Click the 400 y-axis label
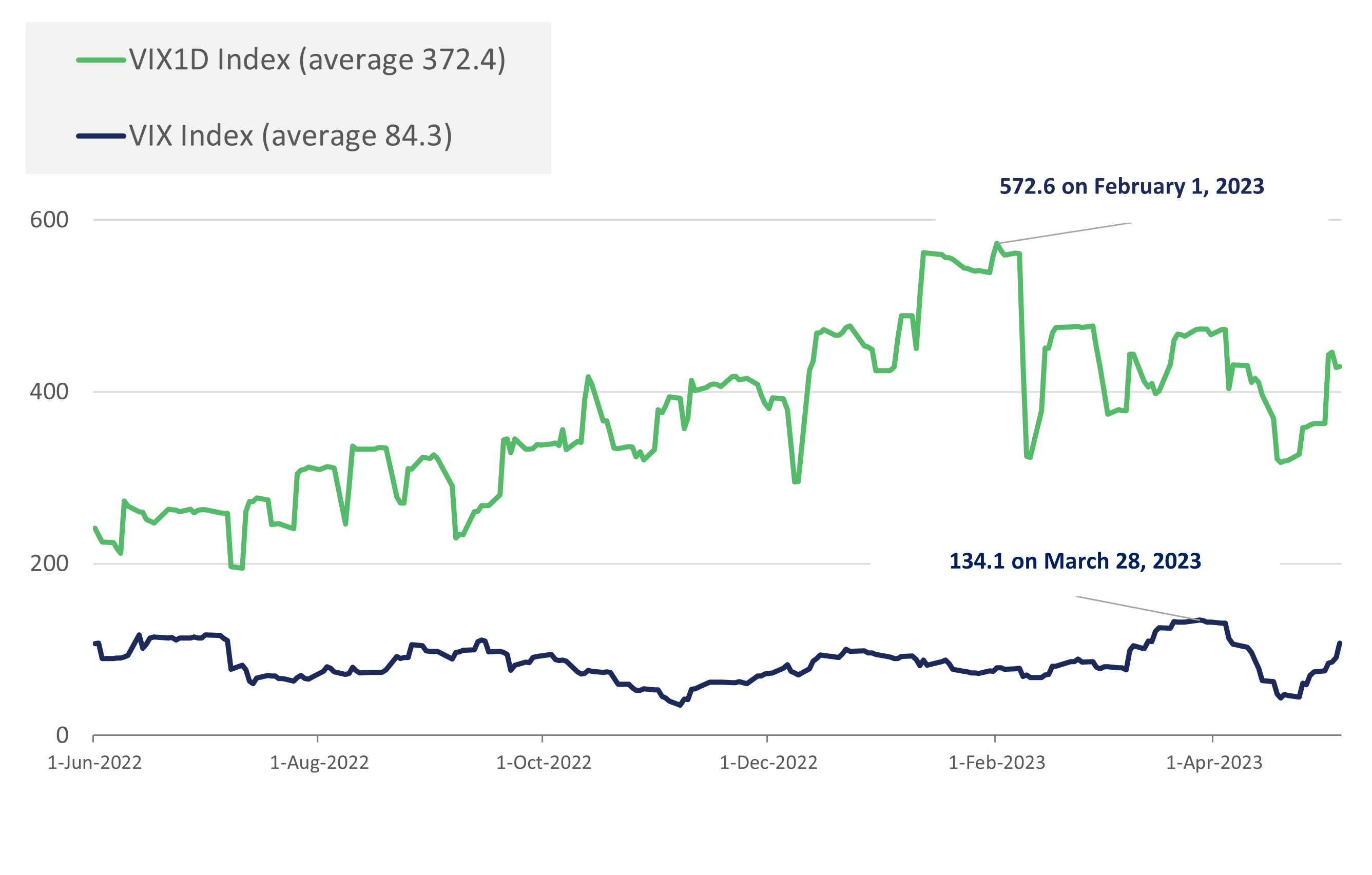The image size is (1372, 875). click(x=49, y=392)
